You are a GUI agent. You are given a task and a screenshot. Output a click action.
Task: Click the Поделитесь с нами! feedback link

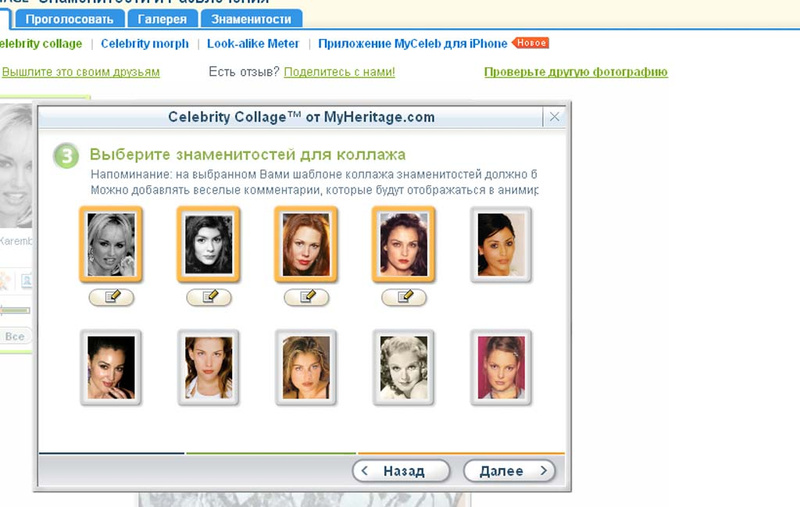[x=339, y=72]
